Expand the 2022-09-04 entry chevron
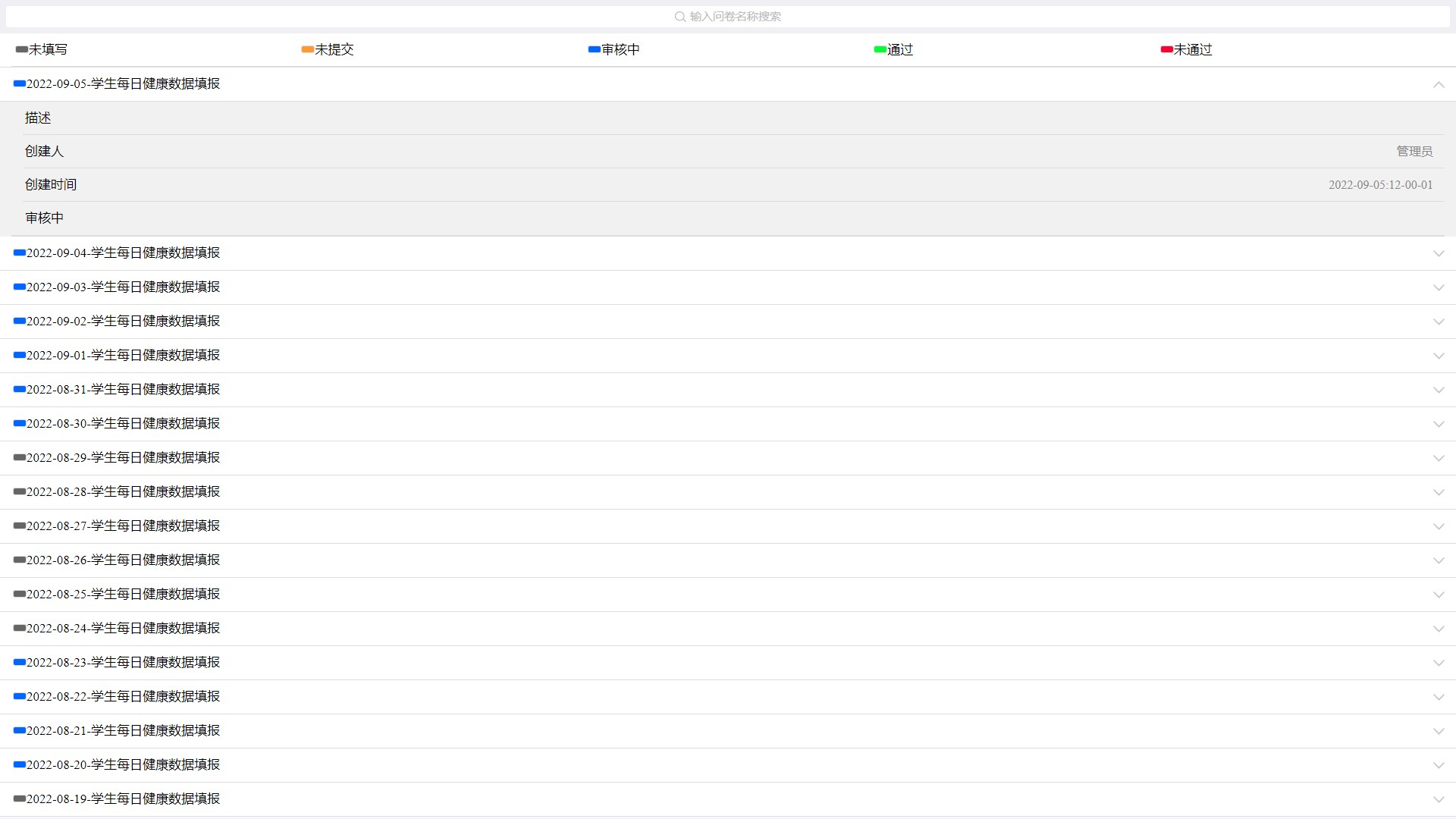The image size is (1456, 819). (1439, 254)
